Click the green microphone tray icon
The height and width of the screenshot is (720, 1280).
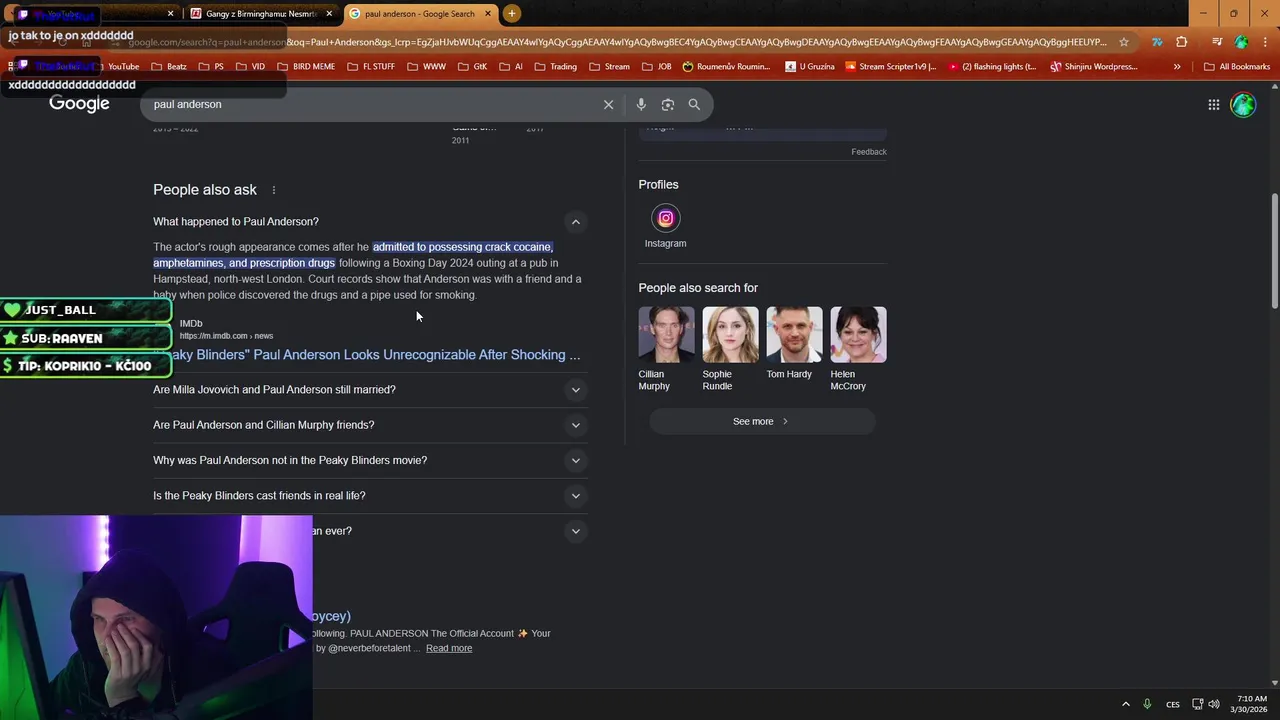tap(1147, 704)
